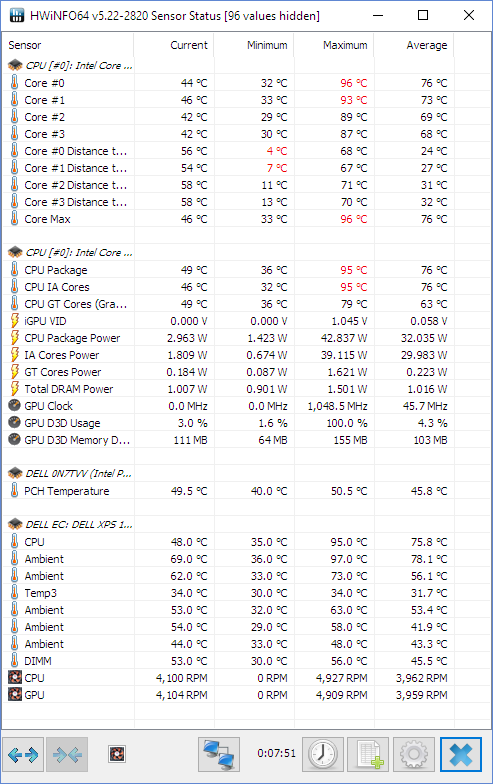This screenshot has height=784, width=493.
Task: Select the GPU D3D Usage row
Action: click(228, 423)
